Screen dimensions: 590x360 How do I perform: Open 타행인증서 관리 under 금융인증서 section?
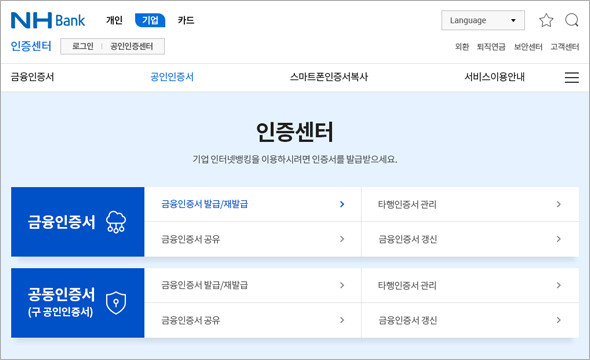coord(407,204)
